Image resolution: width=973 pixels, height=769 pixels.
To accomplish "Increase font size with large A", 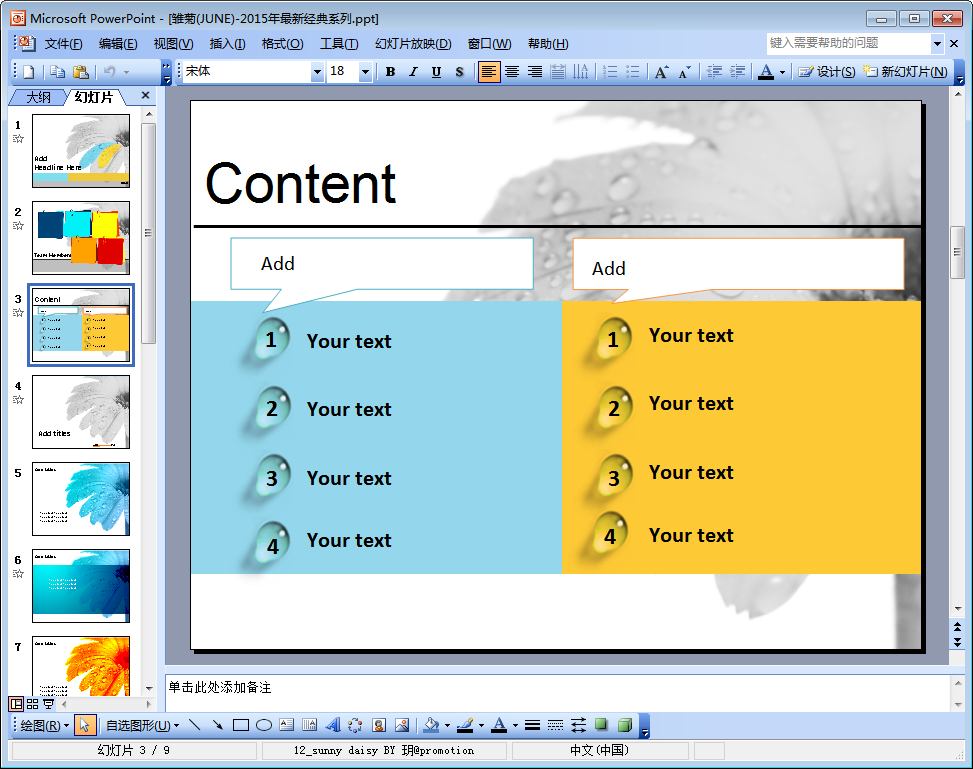I will coord(661,72).
